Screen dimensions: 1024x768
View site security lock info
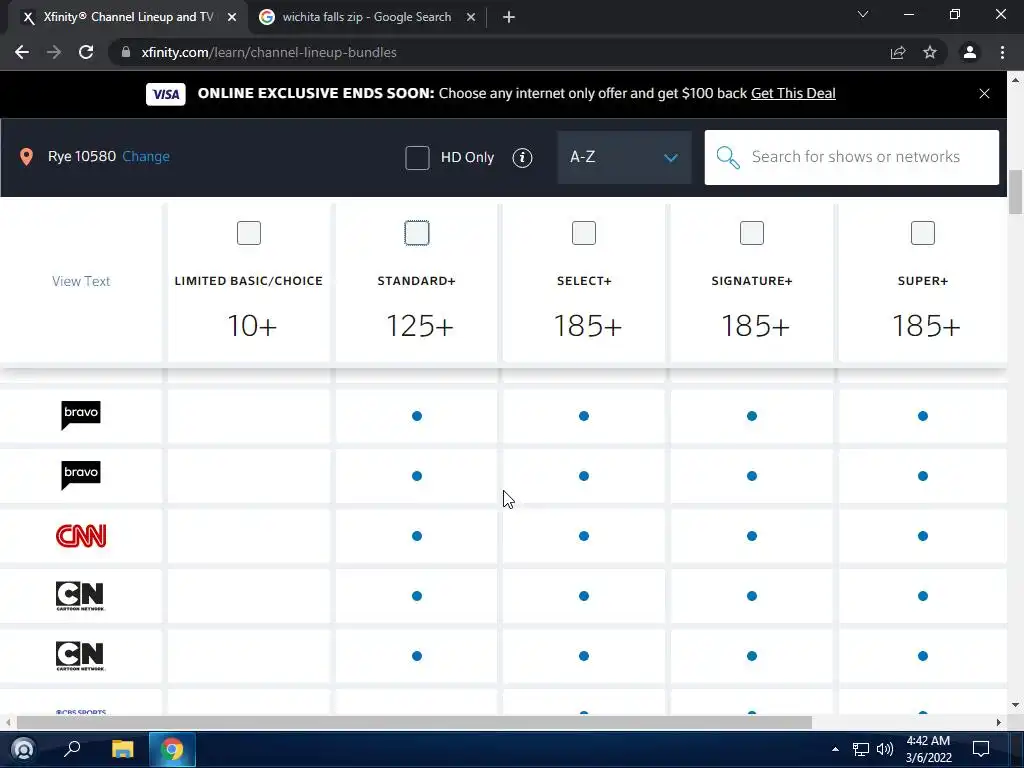126,52
